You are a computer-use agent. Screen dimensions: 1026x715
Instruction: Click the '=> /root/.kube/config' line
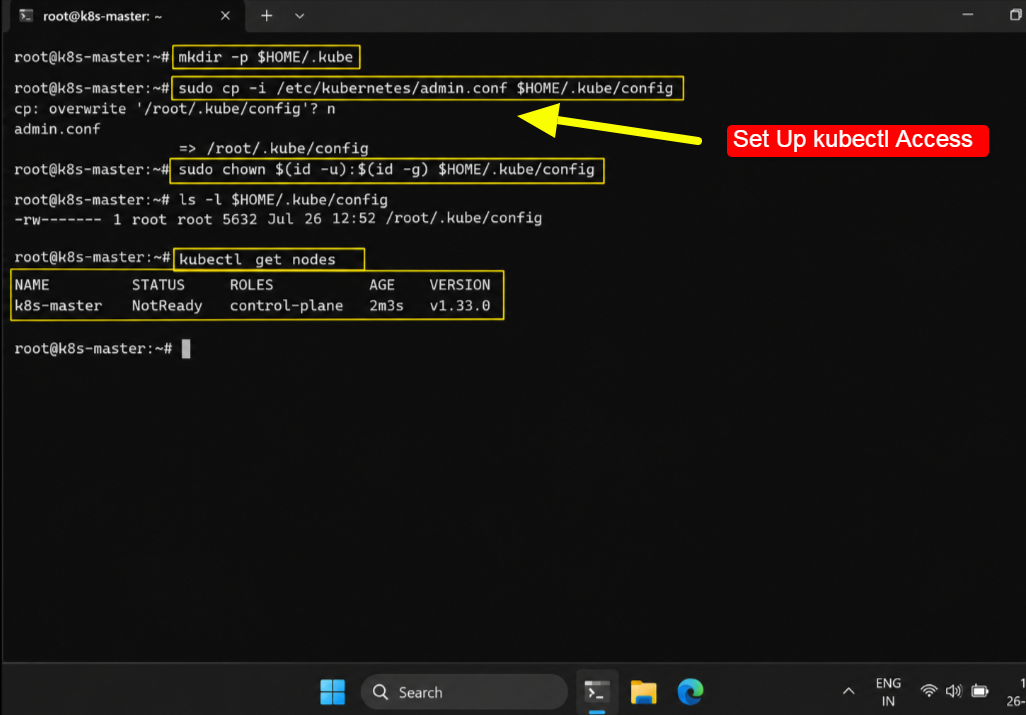tap(274, 148)
